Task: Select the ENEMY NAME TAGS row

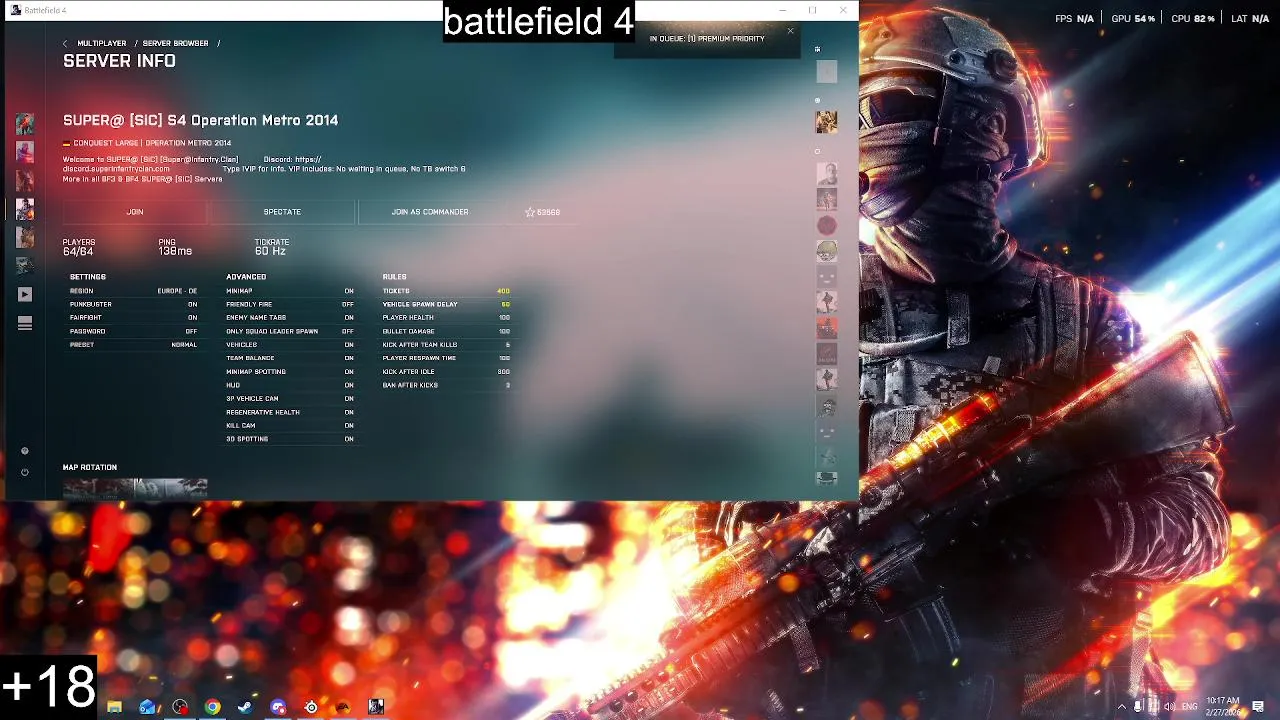Action: coord(290,318)
